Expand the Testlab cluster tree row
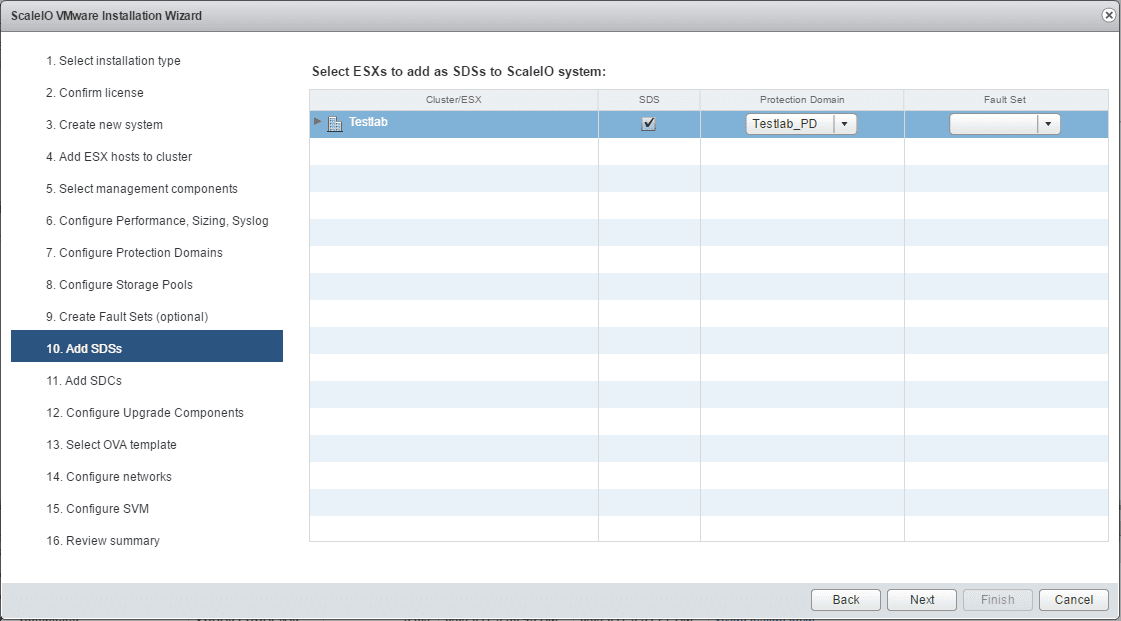This screenshot has height=621, width=1121. [317, 121]
